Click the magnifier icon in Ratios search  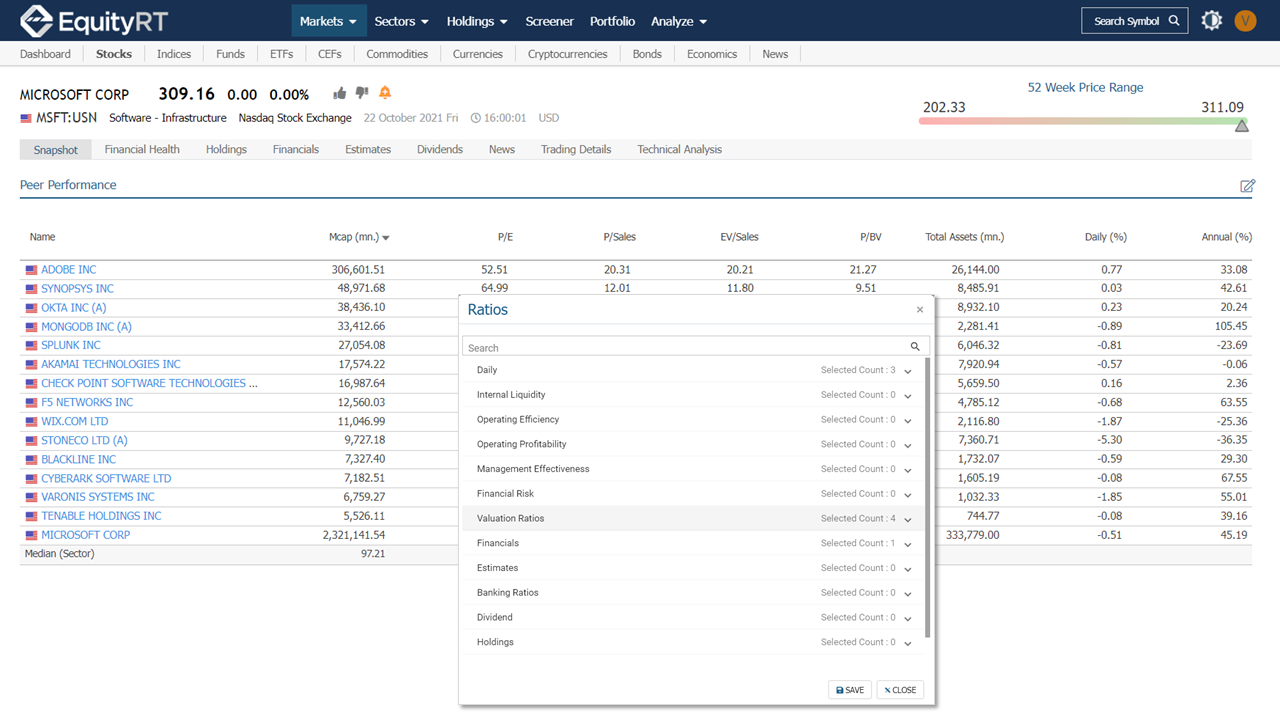click(x=915, y=347)
